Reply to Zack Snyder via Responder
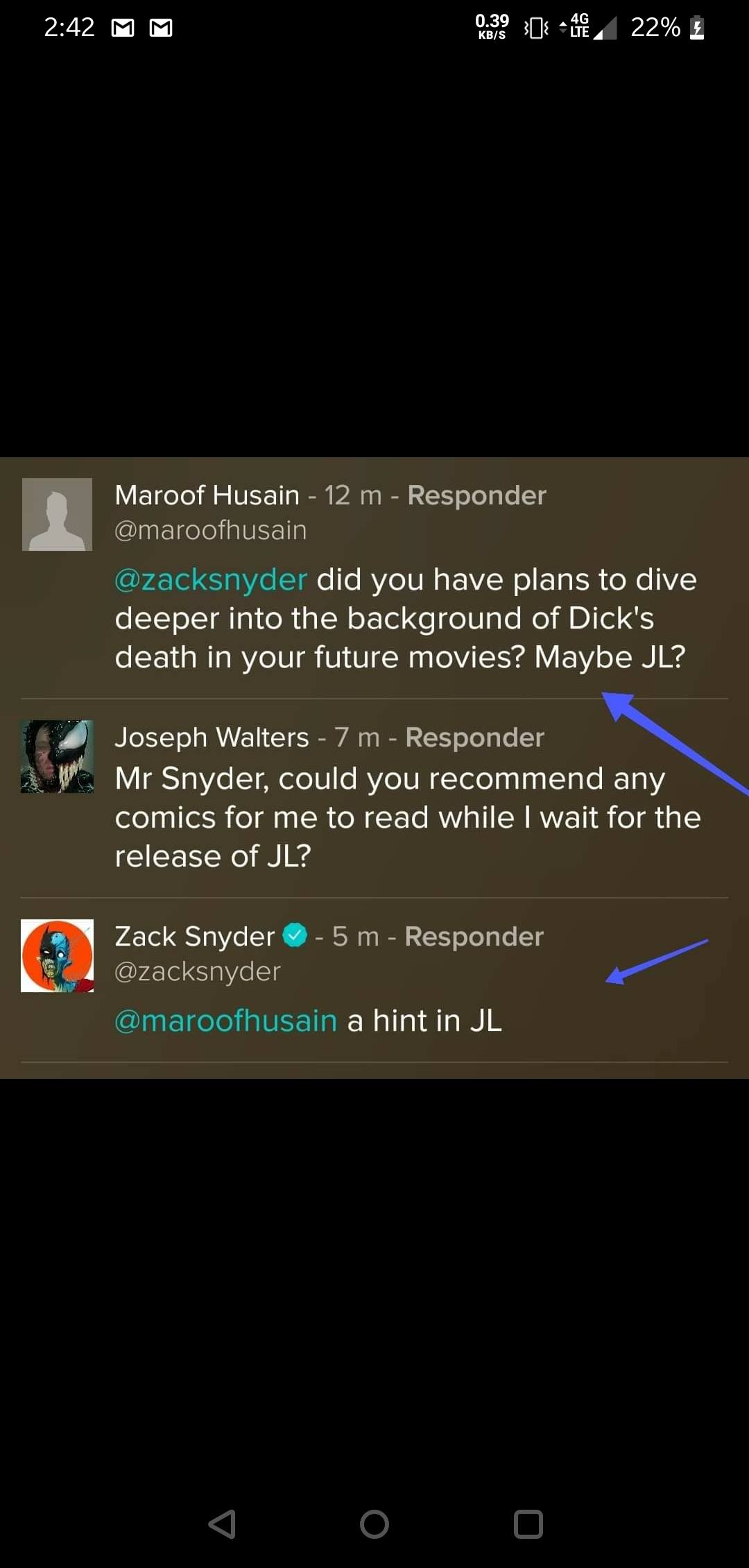Screen dimensions: 749x1568 (474, 937)
